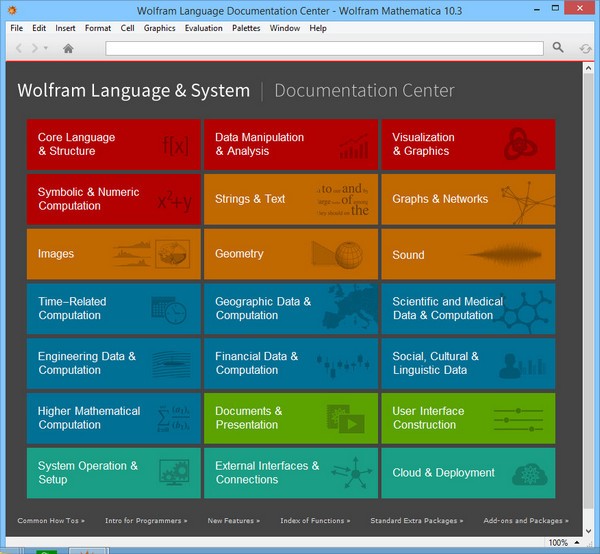
Task: Click in the documentation search field
Action: point(324,48)
